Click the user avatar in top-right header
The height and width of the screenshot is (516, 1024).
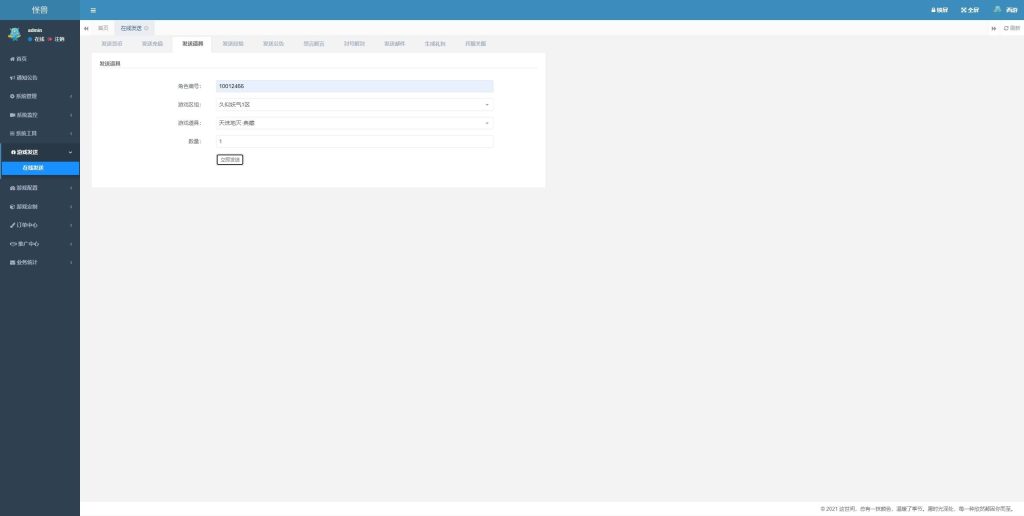click(x=997, y=9)
